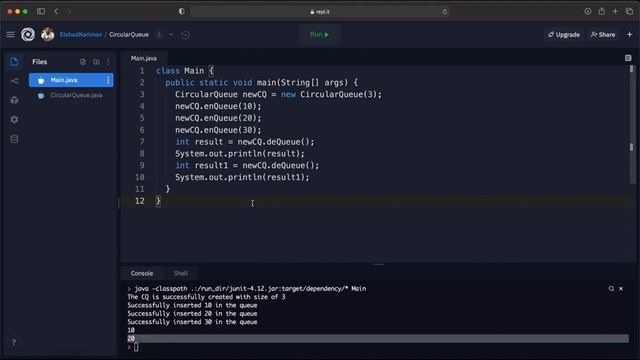Open Main.java file options menu

coord(108,80)
